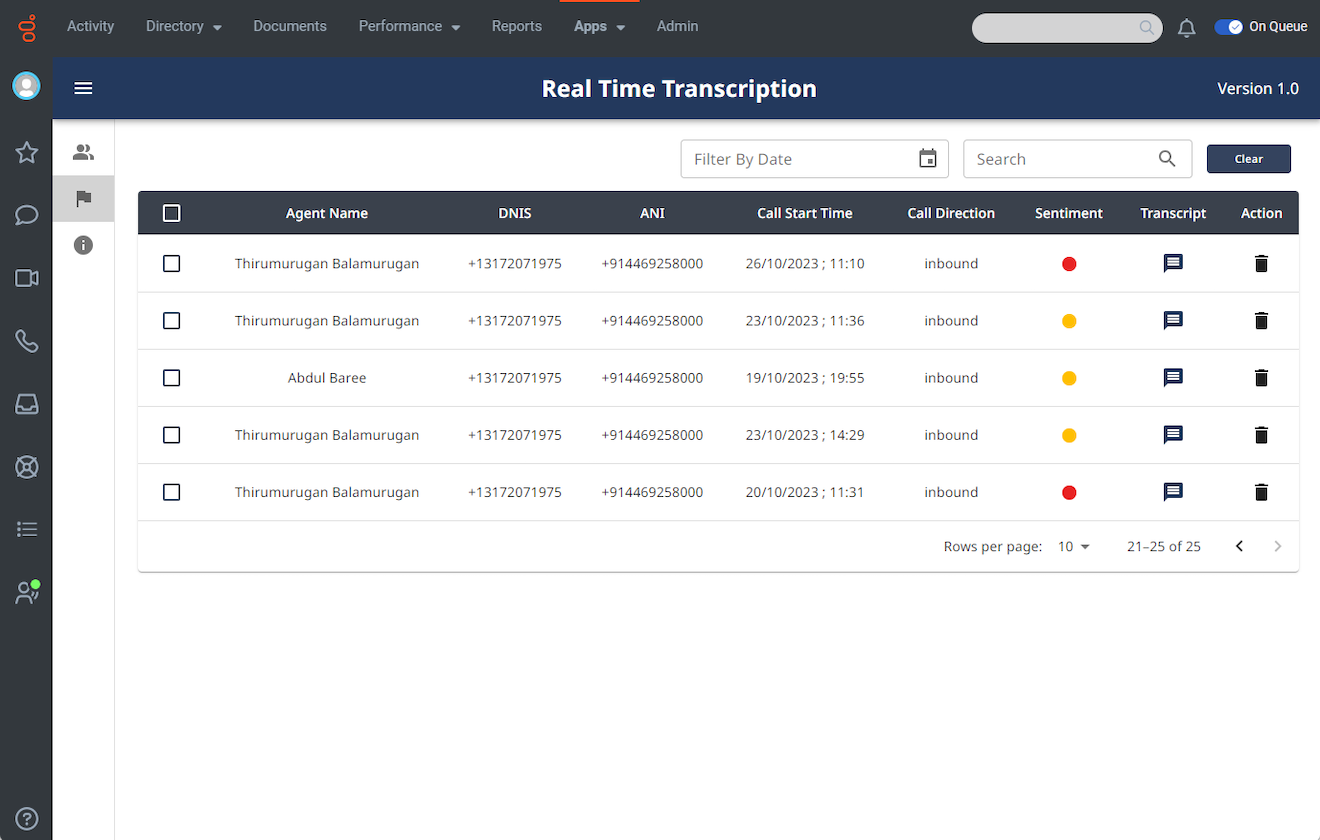Open the flag panel in secondary sidebar

click(83, 198)
